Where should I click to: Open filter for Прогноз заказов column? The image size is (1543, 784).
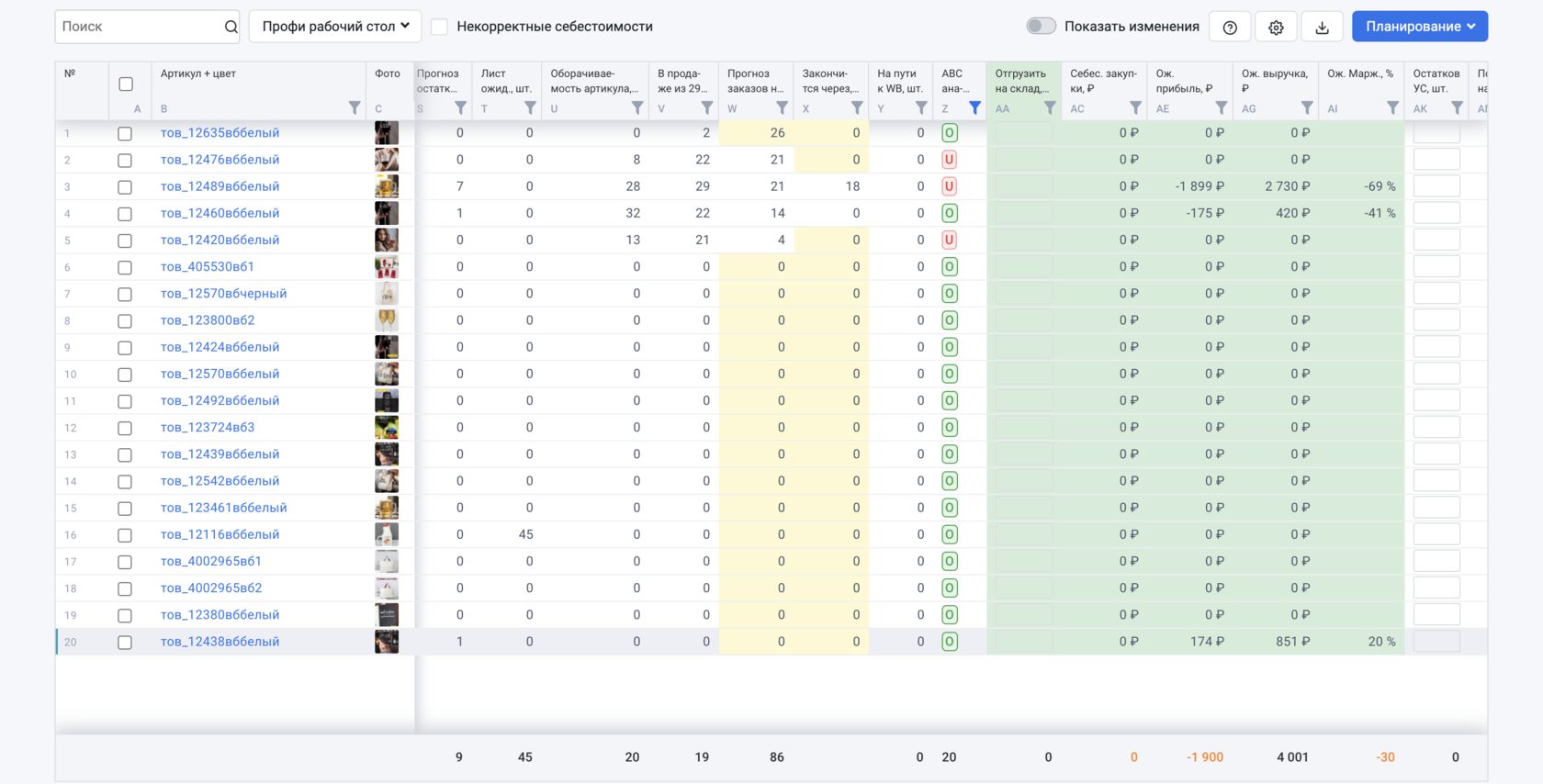[782, 108]
